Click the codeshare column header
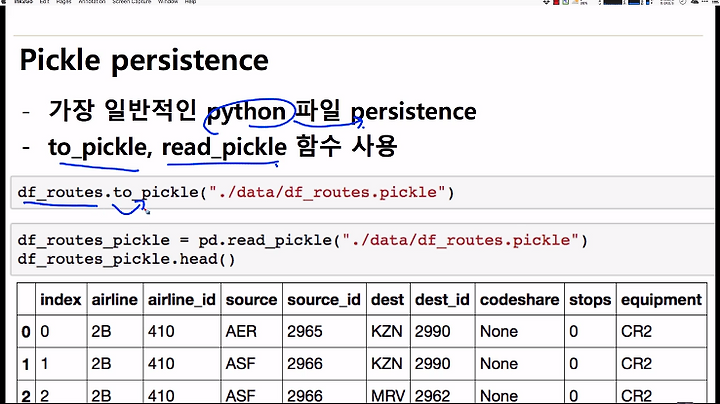Viewport: 720px width, 404px height. point(519,300)
